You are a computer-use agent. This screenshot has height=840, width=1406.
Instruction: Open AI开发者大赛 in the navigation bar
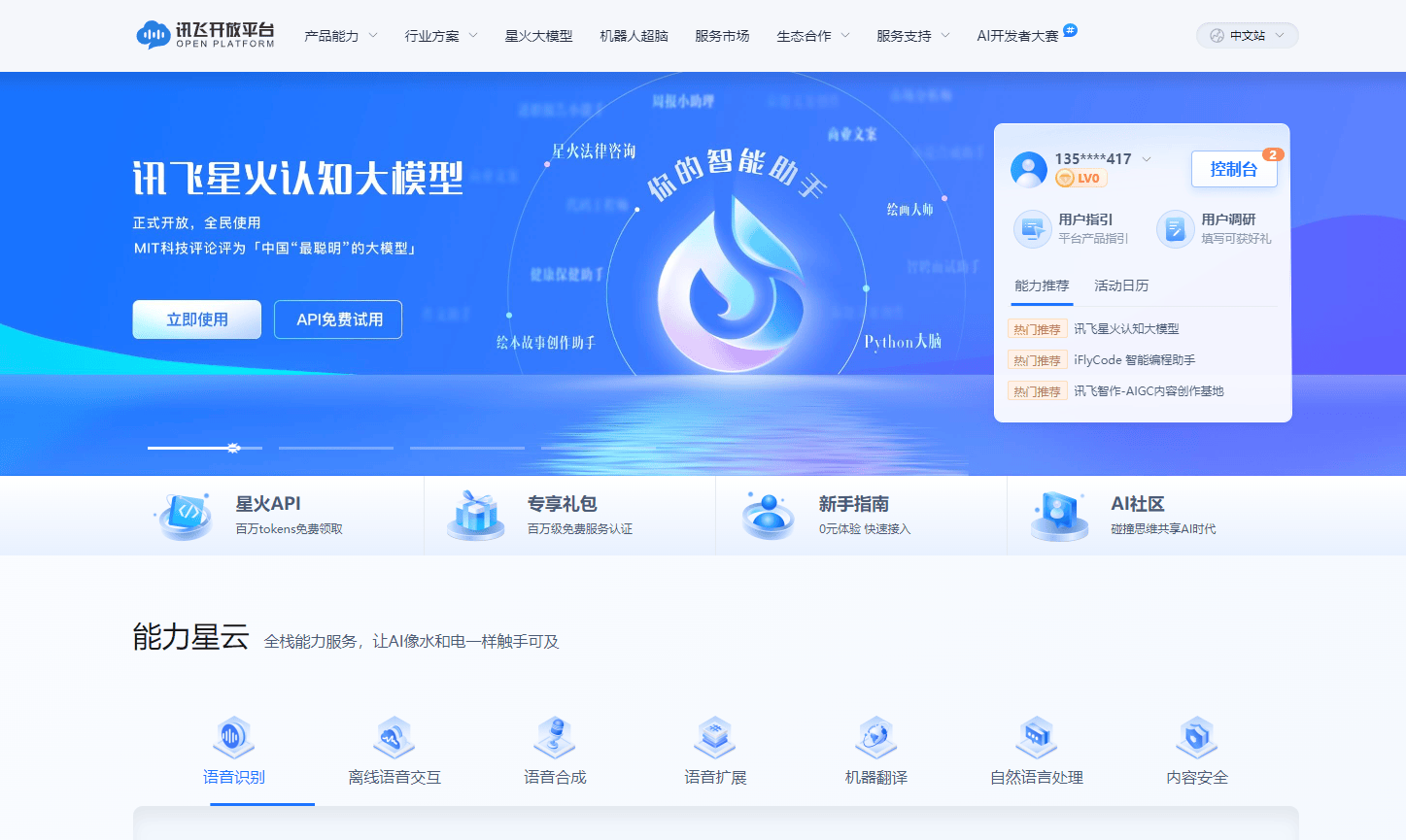(1017, 36)
